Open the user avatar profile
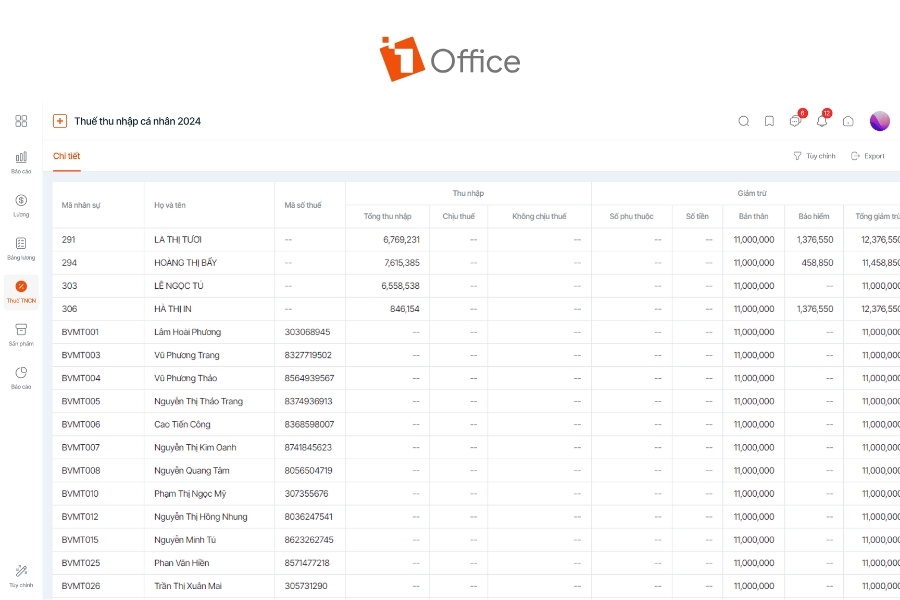This screenshot has width=900, height=600. click(879, 121)
